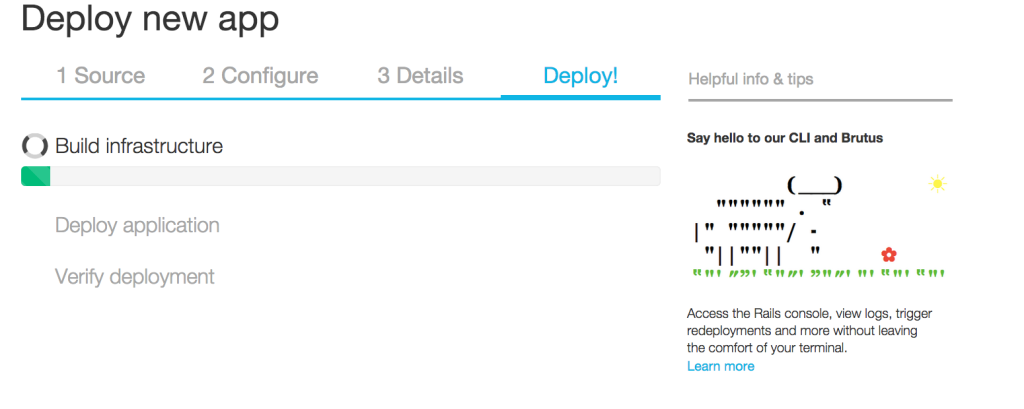
Task: Select the Deploy! tab
Action: [580, 76]
